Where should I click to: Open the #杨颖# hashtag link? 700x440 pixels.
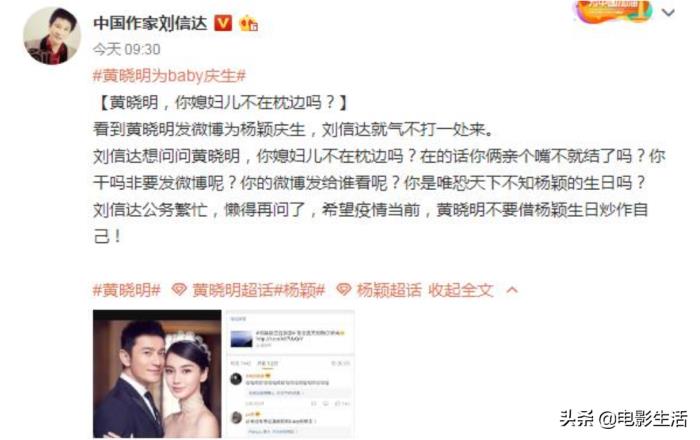coord(299,290)
